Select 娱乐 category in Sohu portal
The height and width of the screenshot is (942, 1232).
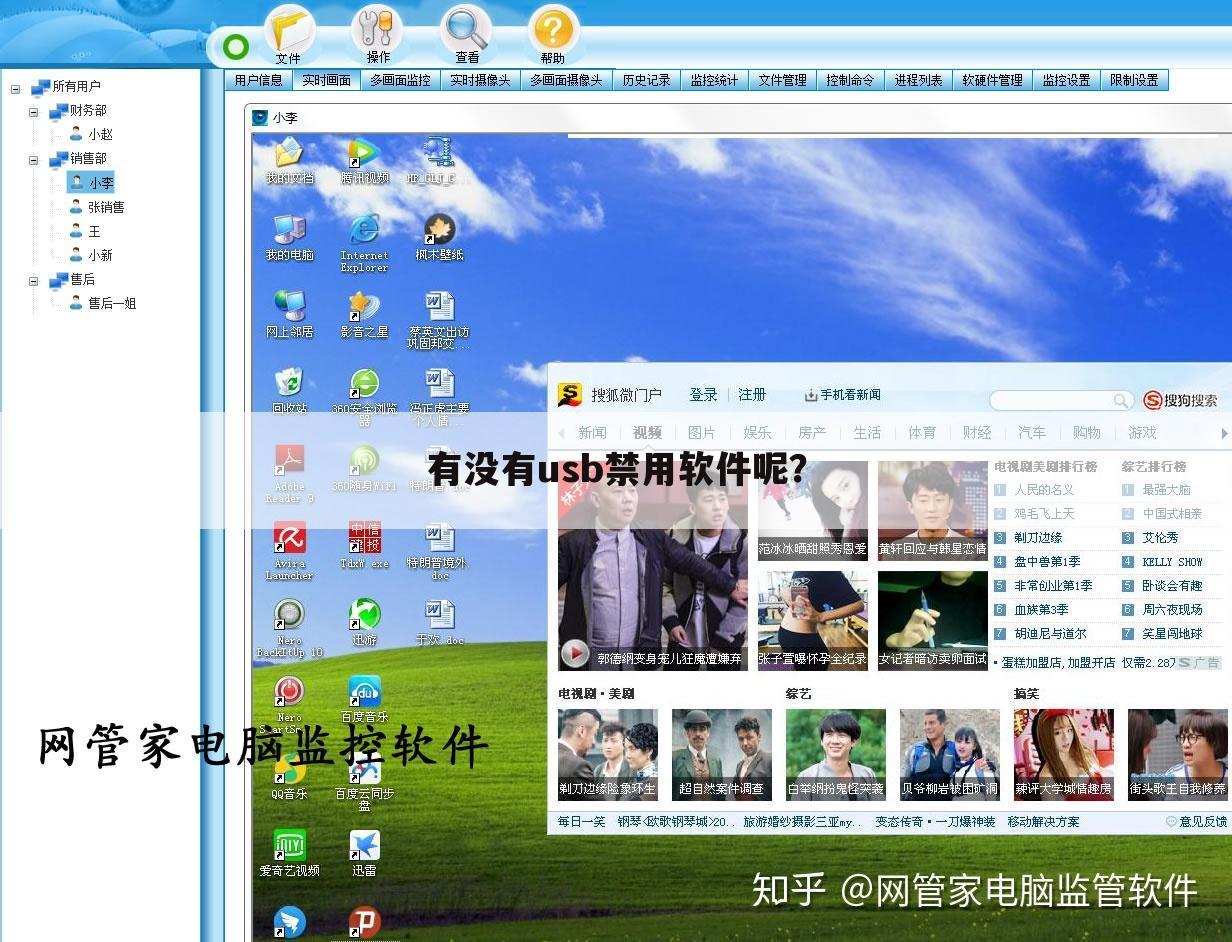(x=757, y=433)
